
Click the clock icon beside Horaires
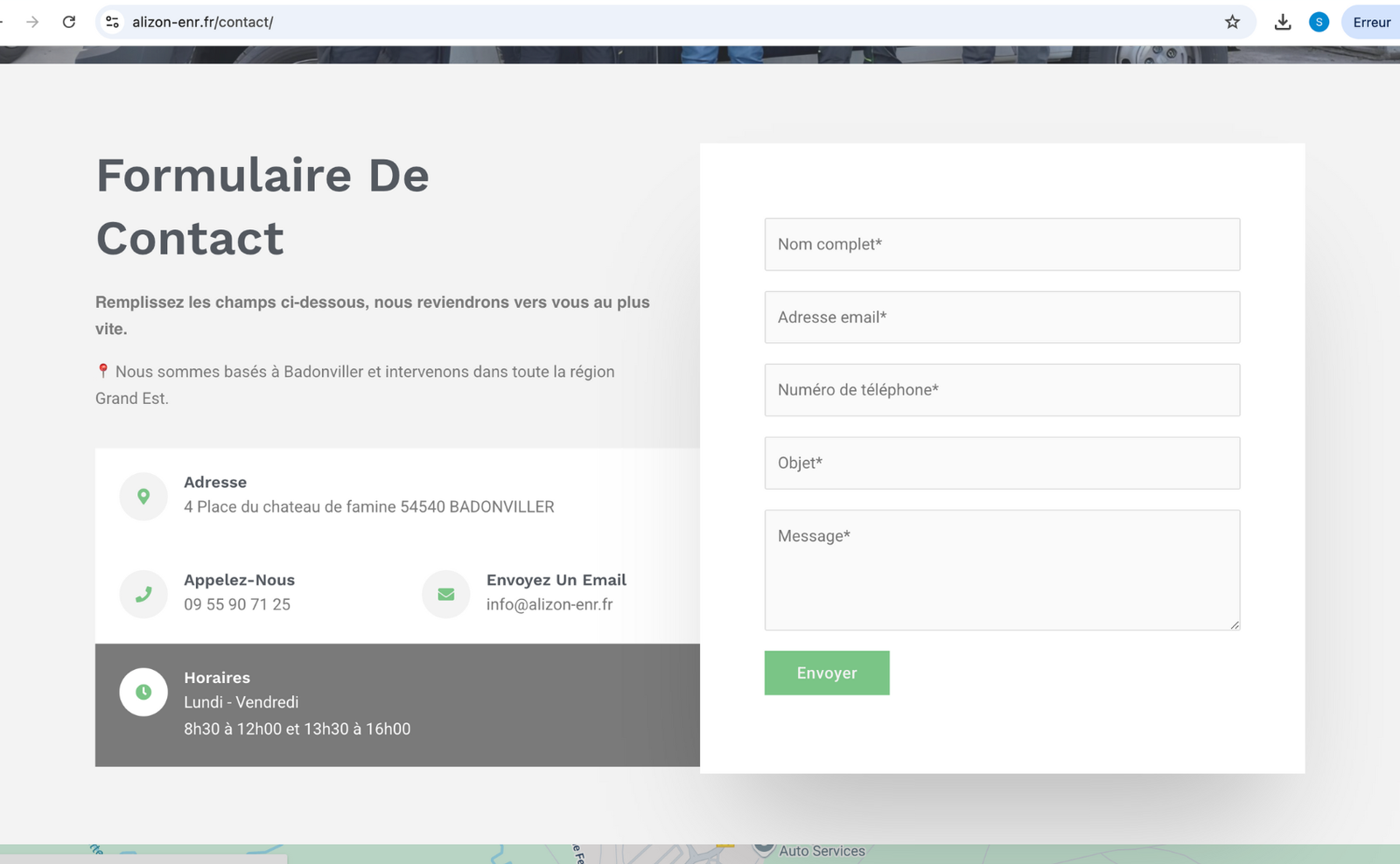[143, 692]
